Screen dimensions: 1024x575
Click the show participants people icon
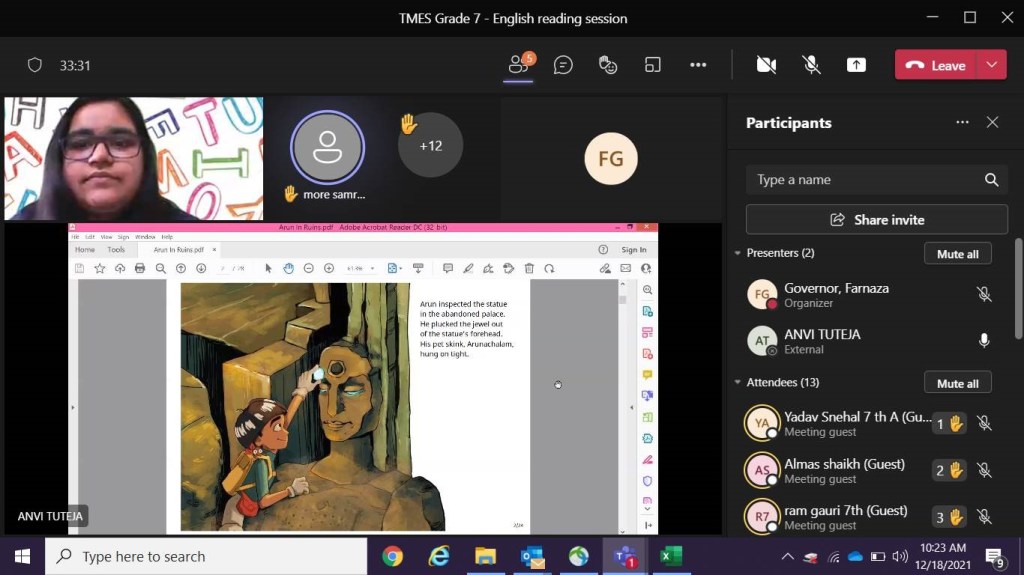click(x=518, y=65)
